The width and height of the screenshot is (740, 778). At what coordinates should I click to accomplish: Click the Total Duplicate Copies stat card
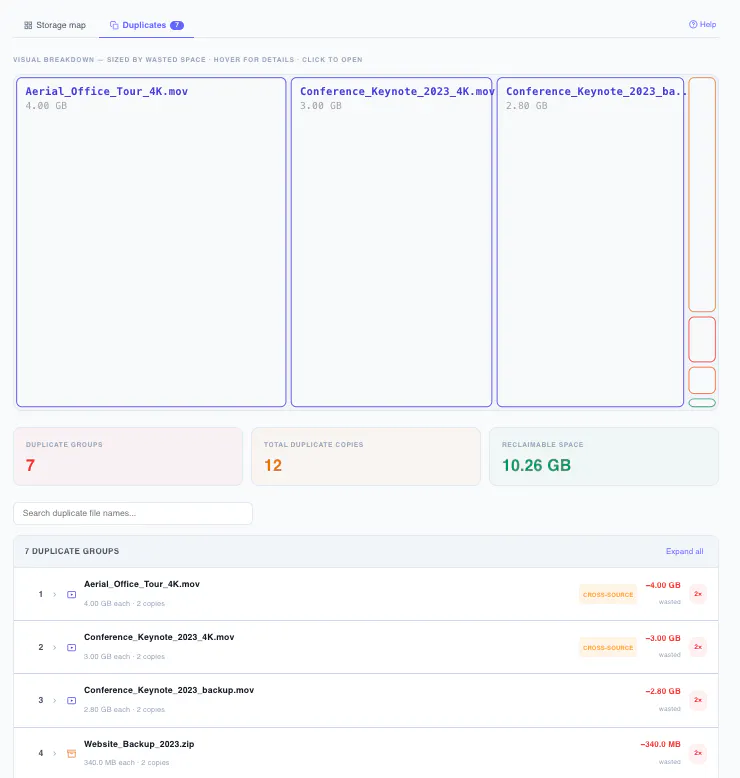[366, 456]
